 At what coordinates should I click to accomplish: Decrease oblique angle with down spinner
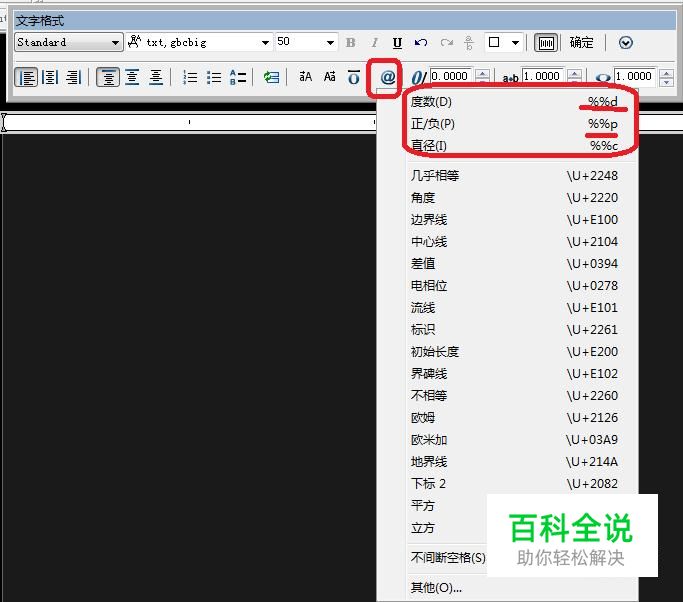pos(482,81)
